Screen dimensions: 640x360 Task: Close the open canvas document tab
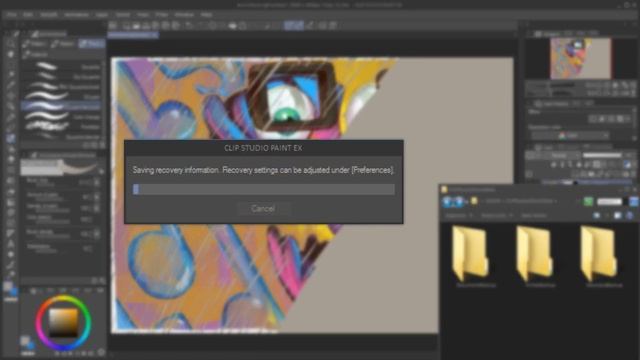(155, 36)
